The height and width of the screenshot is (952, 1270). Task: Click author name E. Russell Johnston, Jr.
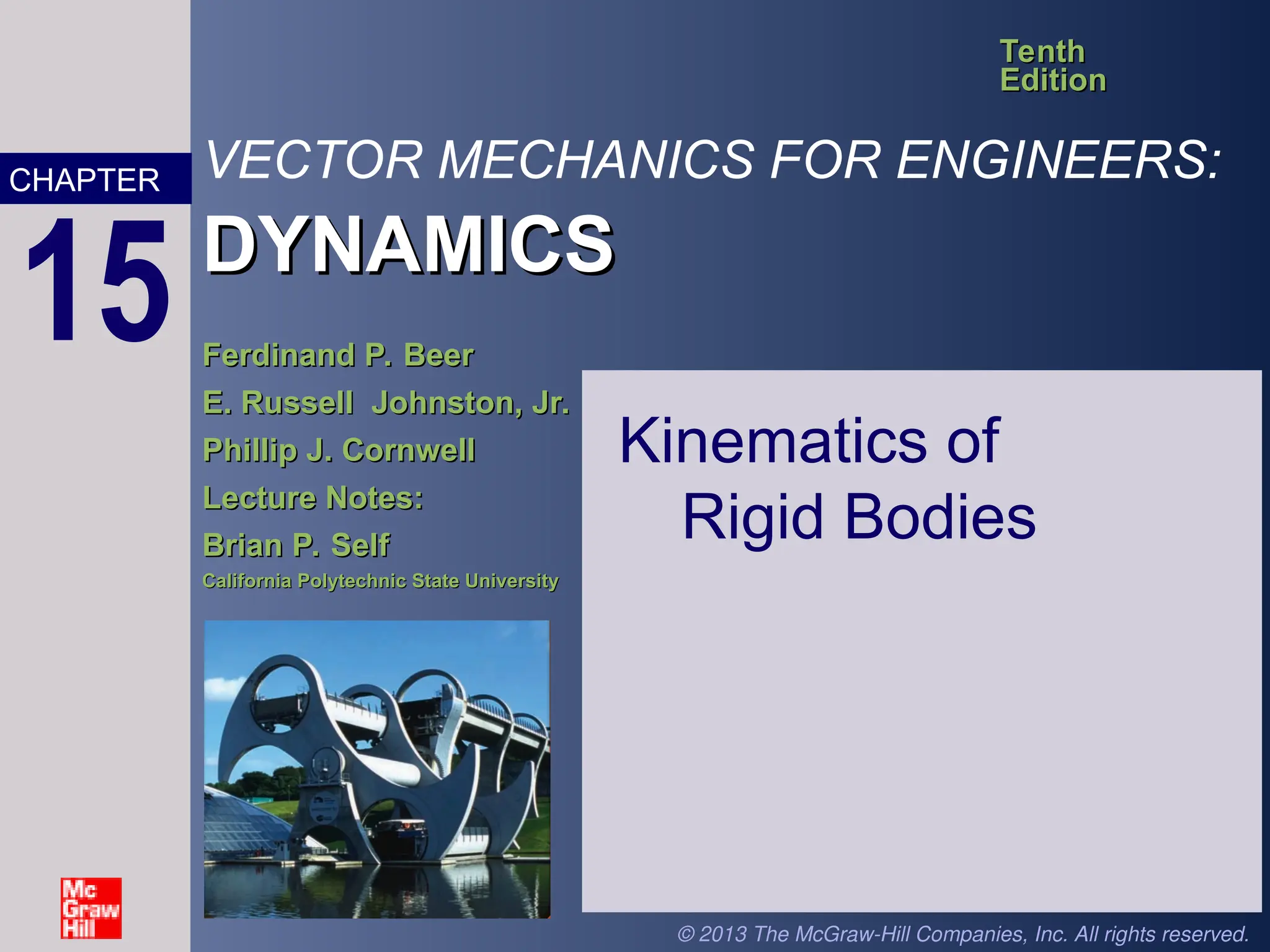tap(386, 403)
